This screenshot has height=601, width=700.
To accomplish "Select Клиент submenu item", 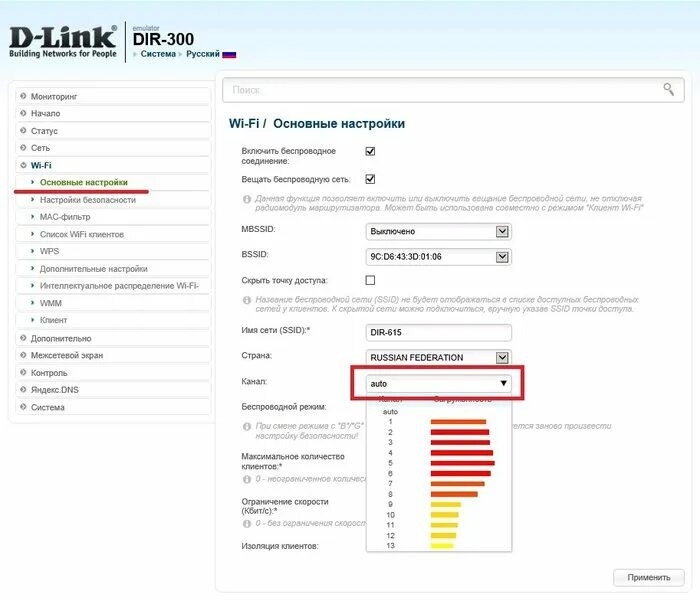I will coord(112,320).
